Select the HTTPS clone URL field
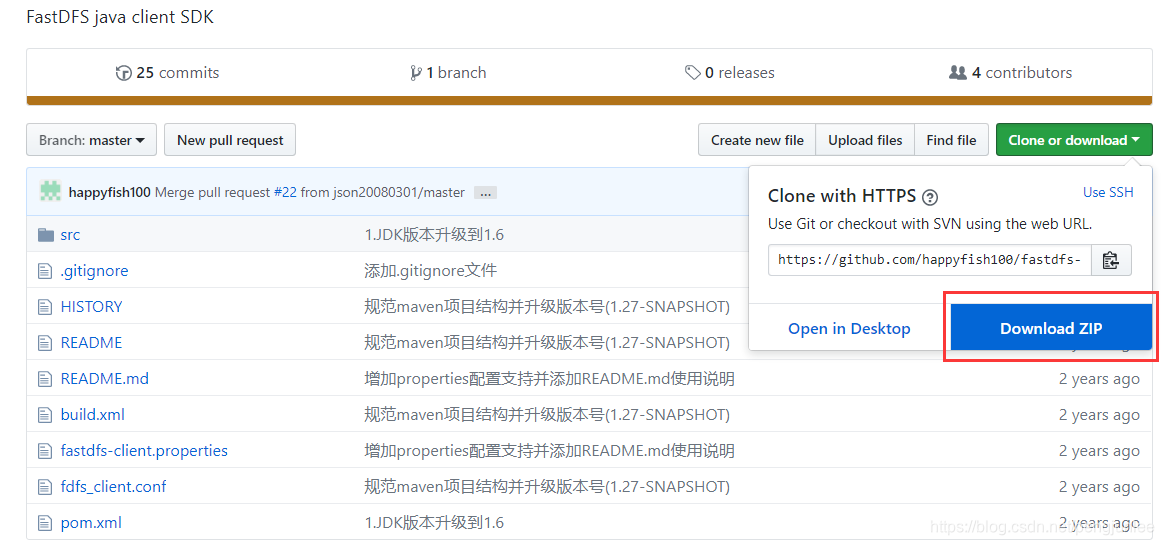 pos(930,260)
